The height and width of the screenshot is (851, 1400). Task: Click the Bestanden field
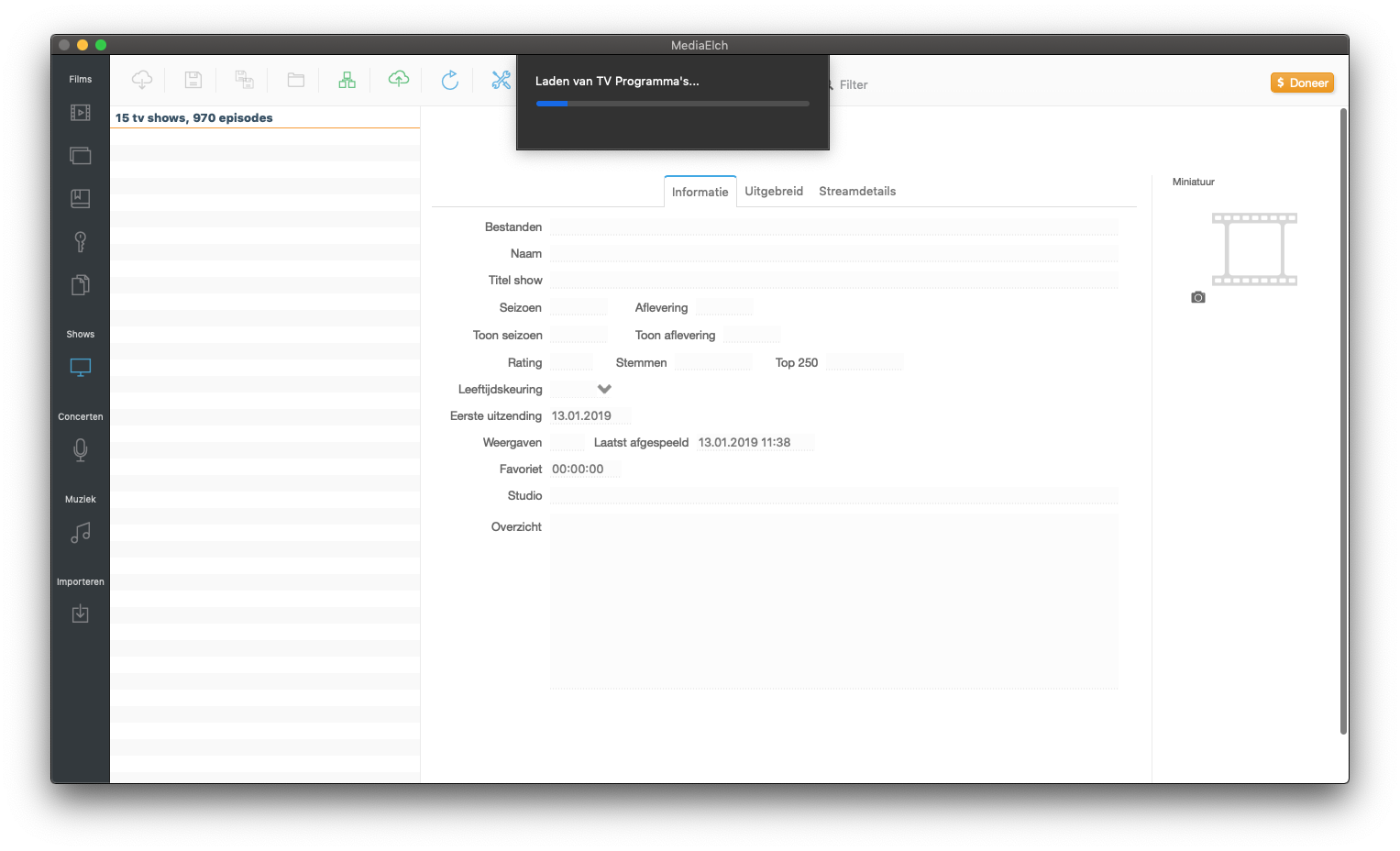point(834,227)
